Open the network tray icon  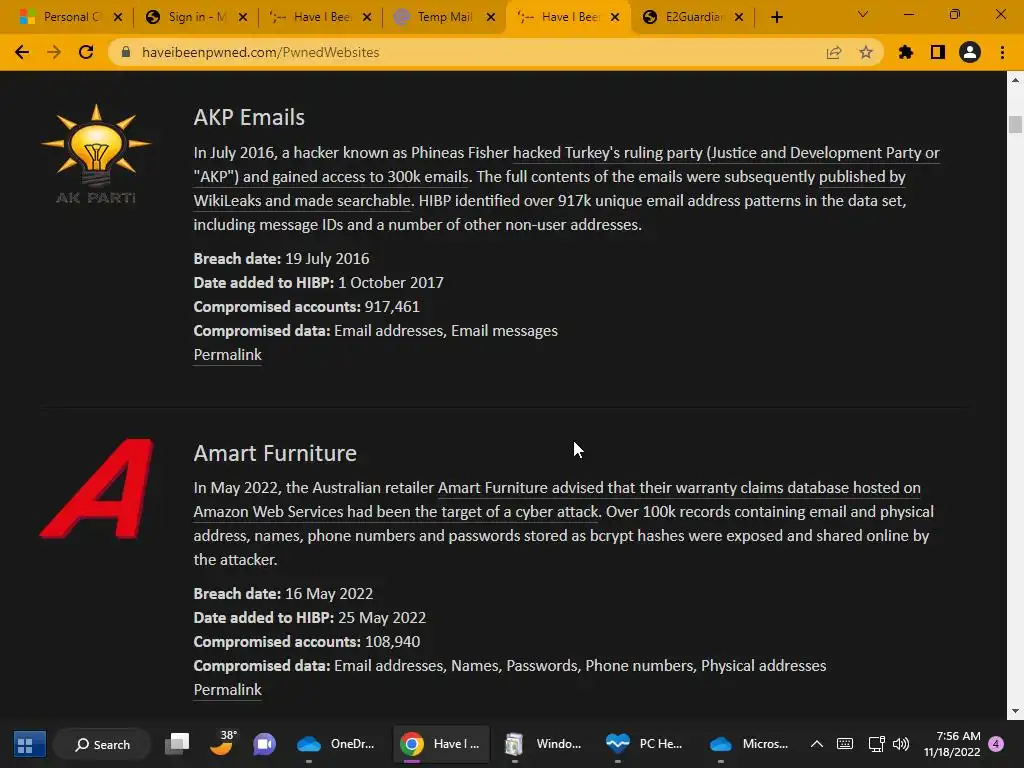point(876,744)
